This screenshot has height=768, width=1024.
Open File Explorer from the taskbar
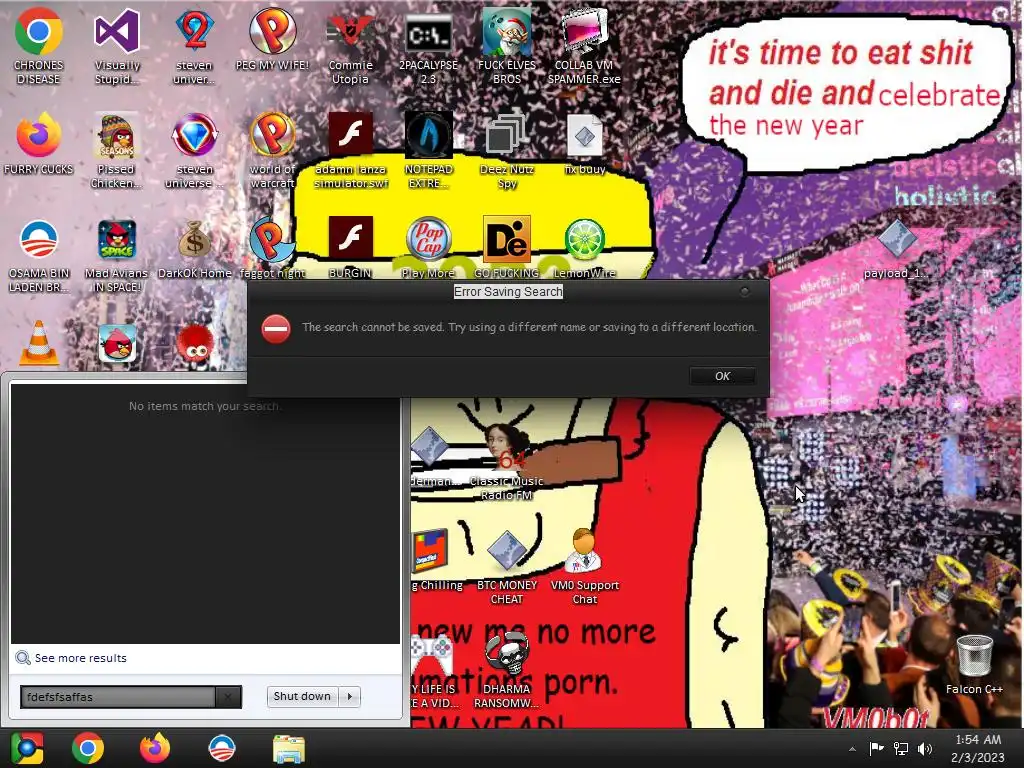click(x=289, y=748)
